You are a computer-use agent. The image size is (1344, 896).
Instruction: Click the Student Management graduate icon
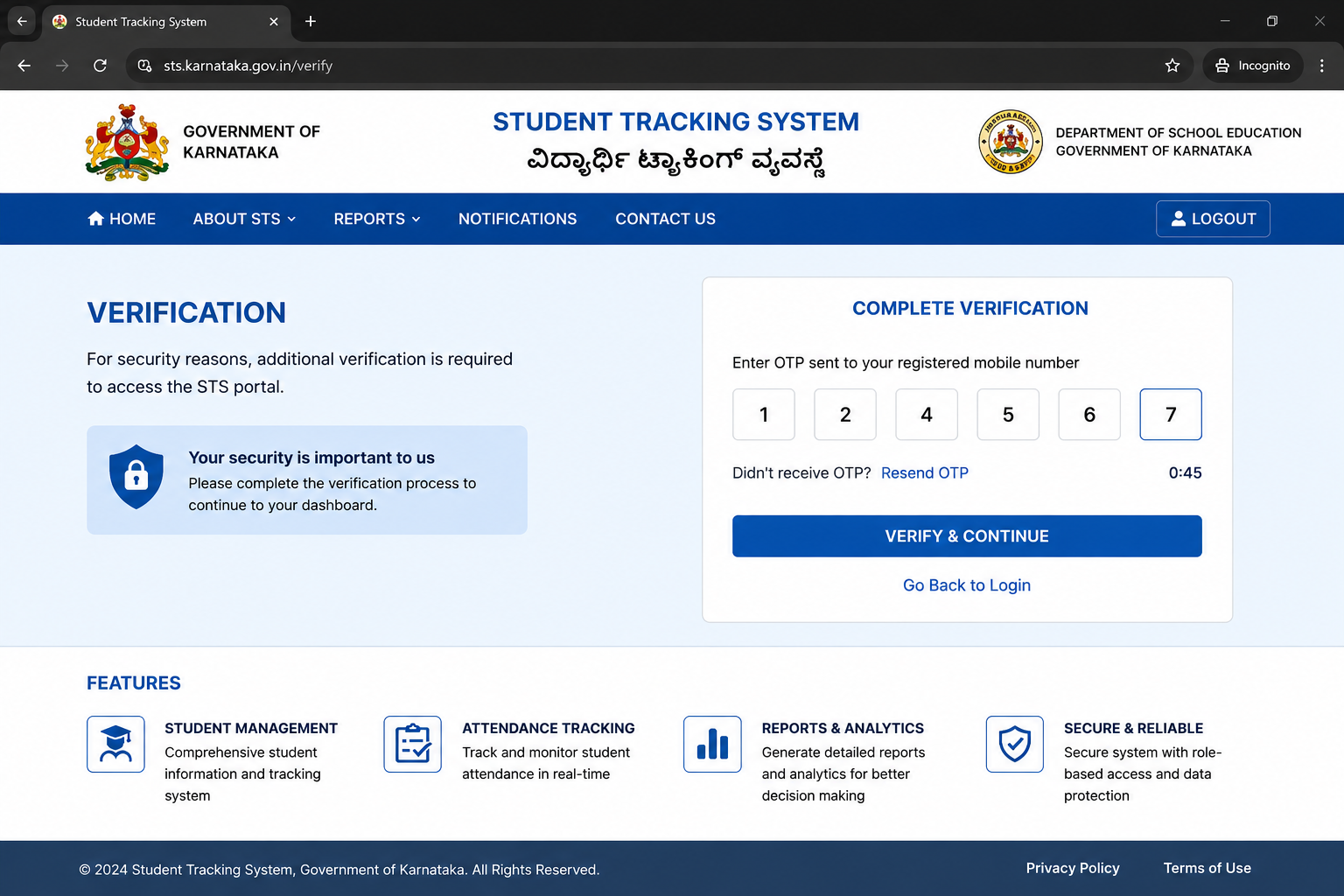(115, 745)
